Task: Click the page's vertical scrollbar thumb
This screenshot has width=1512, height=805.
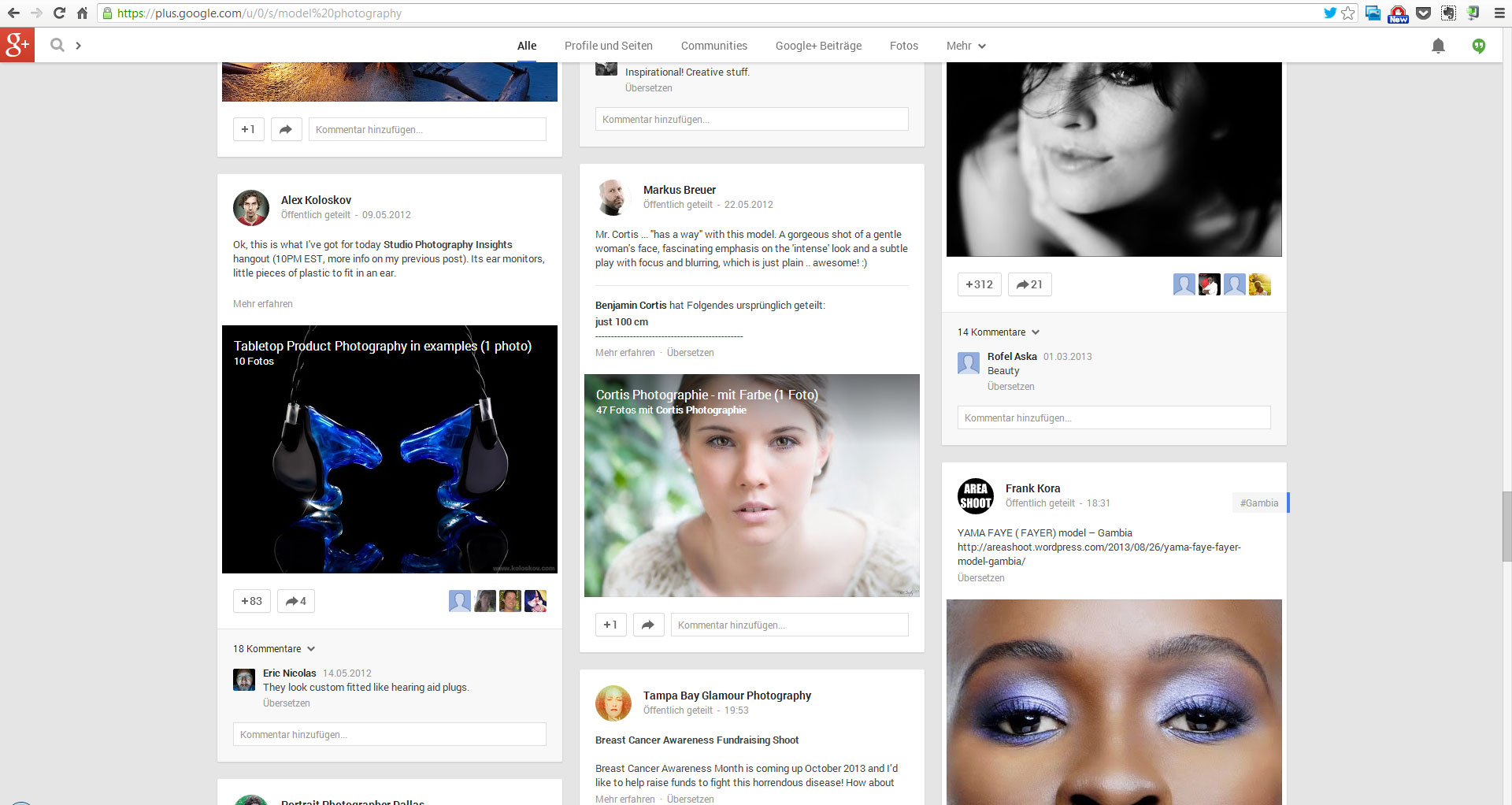Action: tap(1506, 526)
